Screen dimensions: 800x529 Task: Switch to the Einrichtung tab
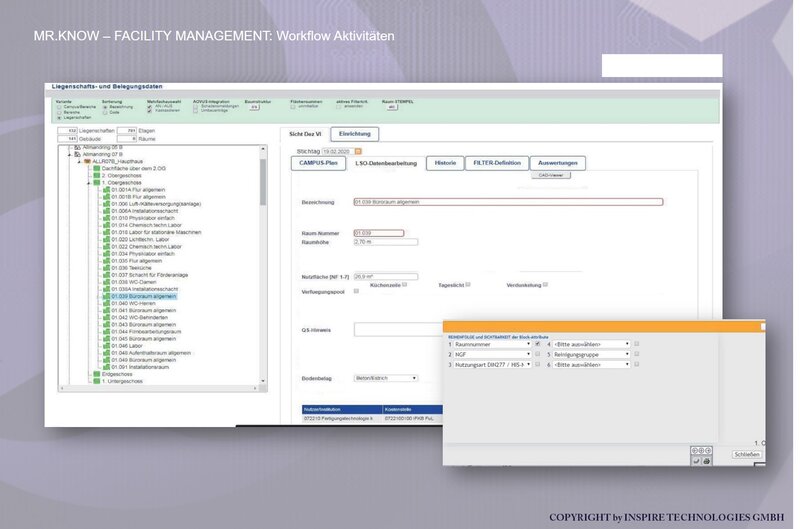[355, 134]
